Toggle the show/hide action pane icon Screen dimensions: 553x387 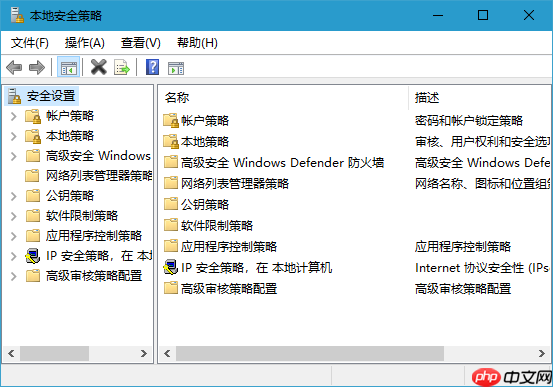176,68
